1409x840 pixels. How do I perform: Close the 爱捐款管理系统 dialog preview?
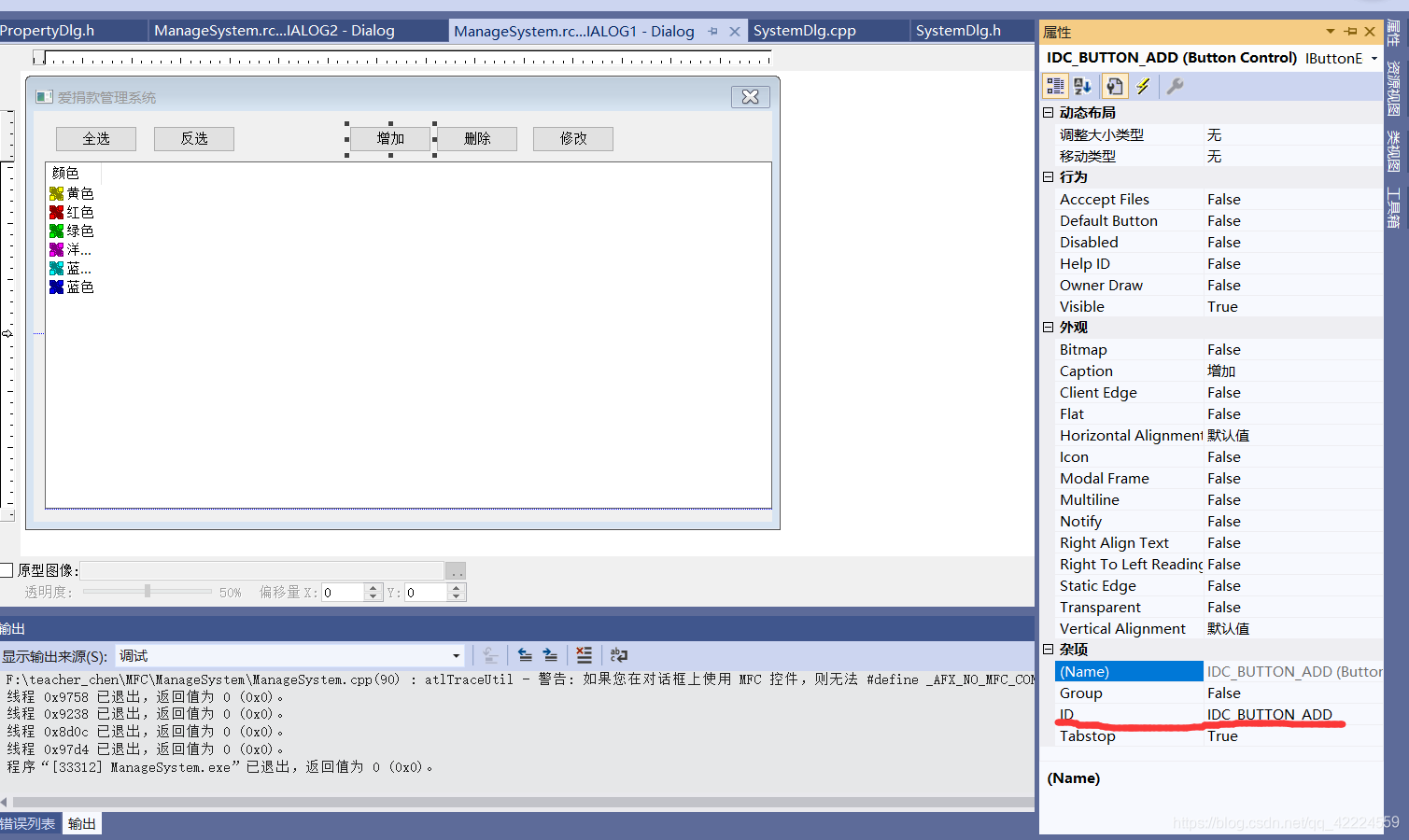(x=750, y=97)
